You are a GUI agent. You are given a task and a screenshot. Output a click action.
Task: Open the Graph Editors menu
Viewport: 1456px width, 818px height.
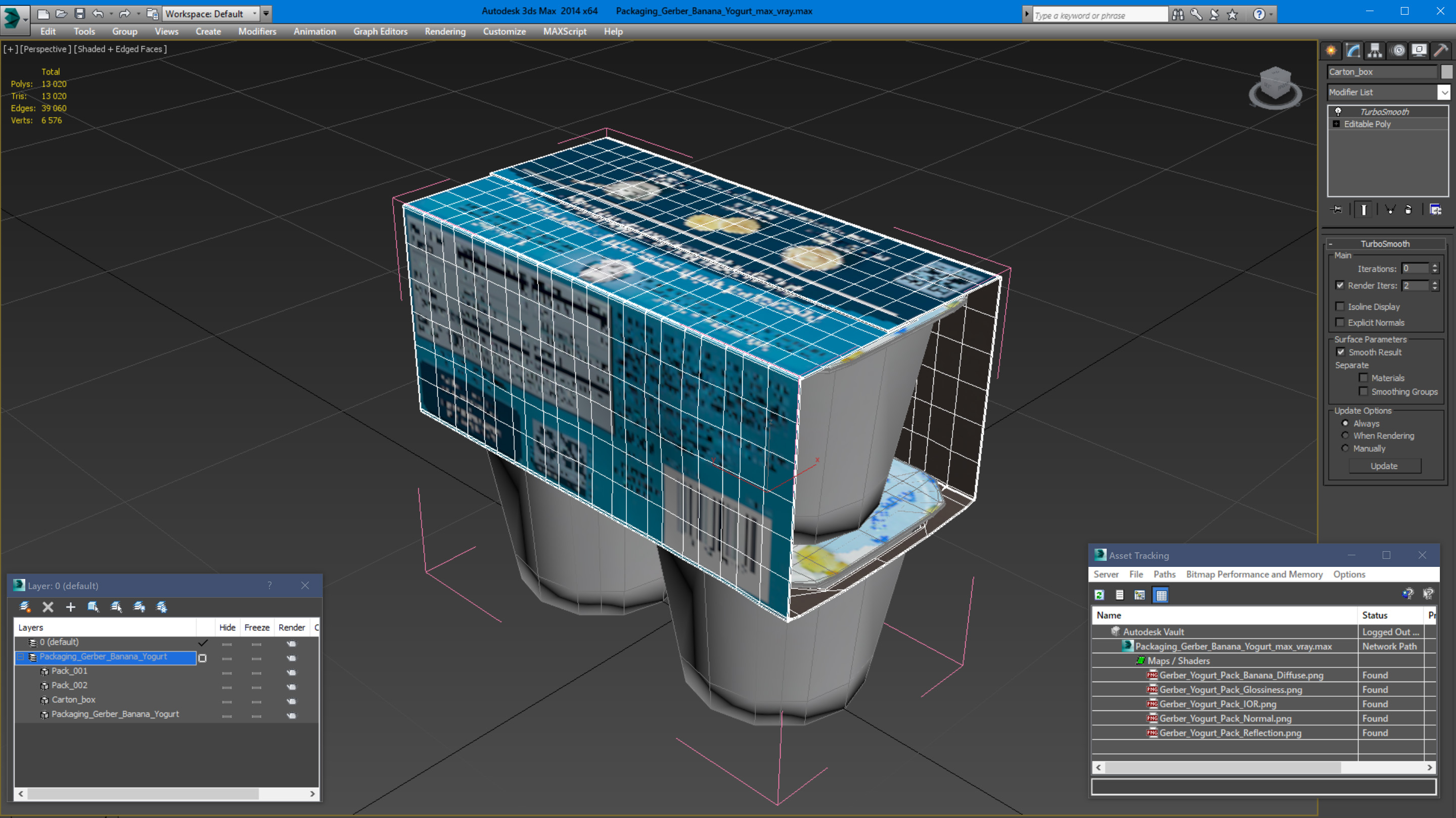click(380, 32)
